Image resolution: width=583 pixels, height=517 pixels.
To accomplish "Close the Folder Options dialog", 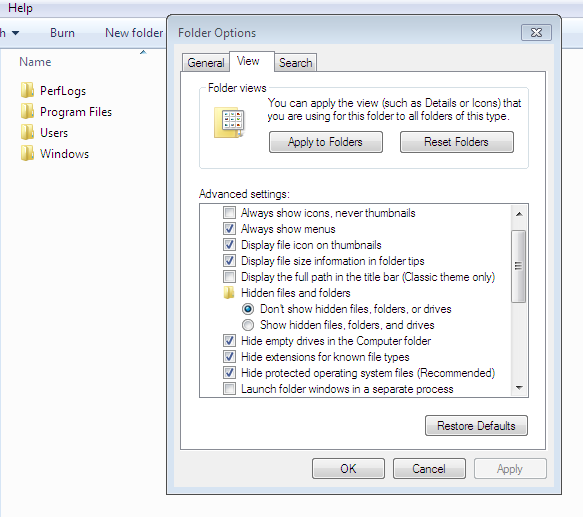I will coord(536,33).
